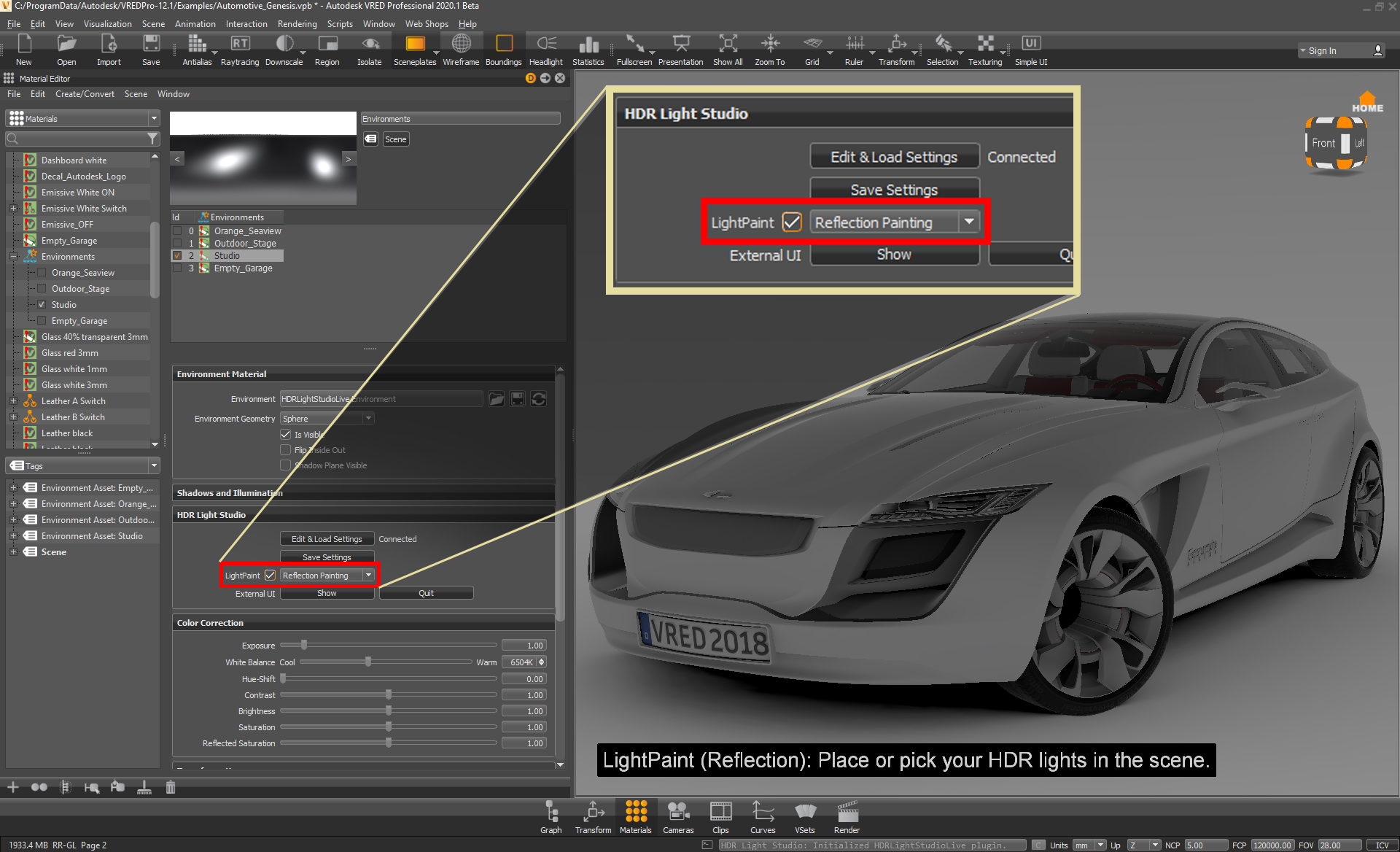Open the VSets module
This screenshot has width=1400, height=852.
coord(805,817)
